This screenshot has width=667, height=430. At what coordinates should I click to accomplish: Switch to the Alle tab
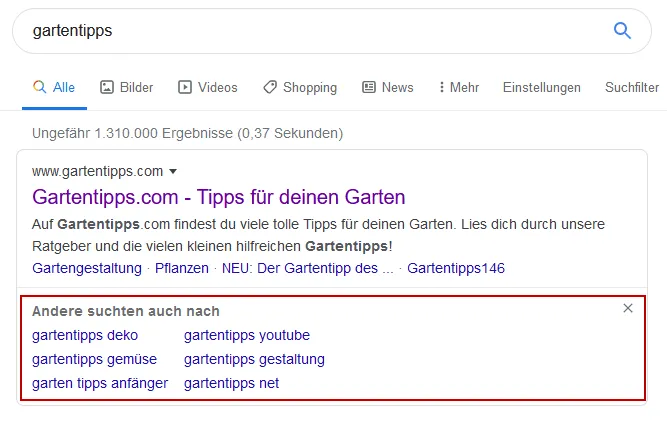(54, 88)
